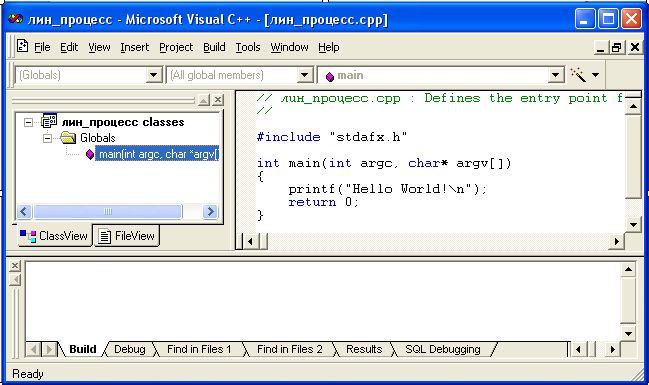Click editor vertical scroll down arrow

pyautogui.click(x=633, y=225)
